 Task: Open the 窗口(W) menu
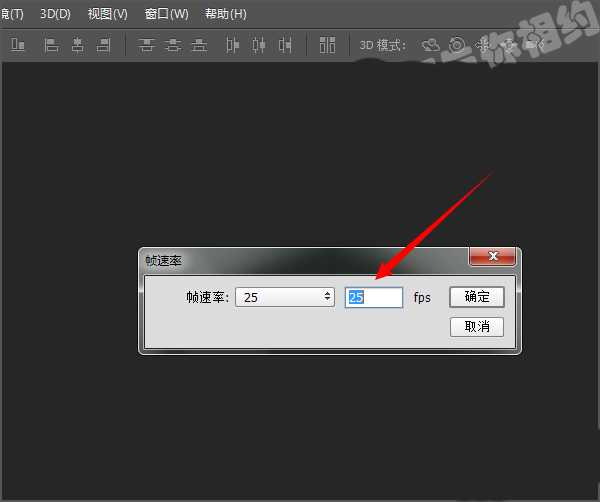pos(166,14)
